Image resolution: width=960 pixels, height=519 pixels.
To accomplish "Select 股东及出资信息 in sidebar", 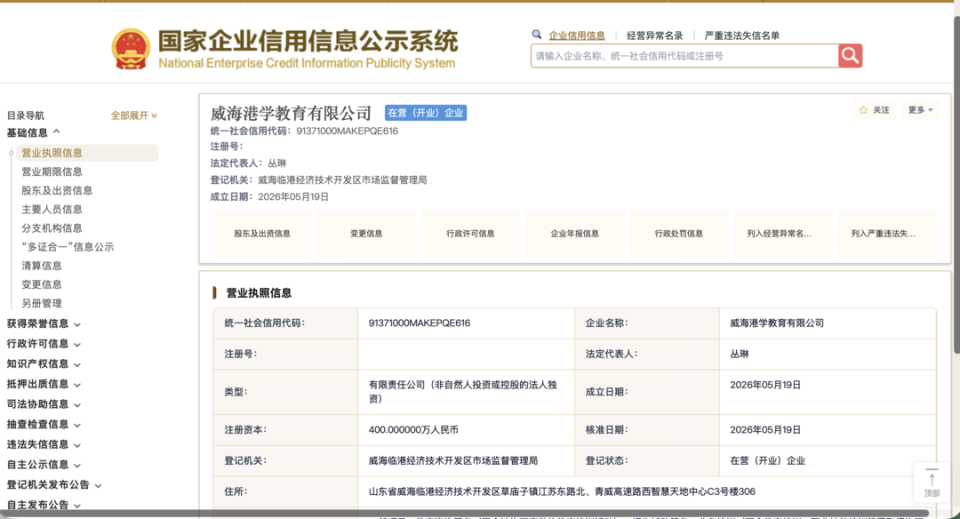I will [x=56, y=190].
